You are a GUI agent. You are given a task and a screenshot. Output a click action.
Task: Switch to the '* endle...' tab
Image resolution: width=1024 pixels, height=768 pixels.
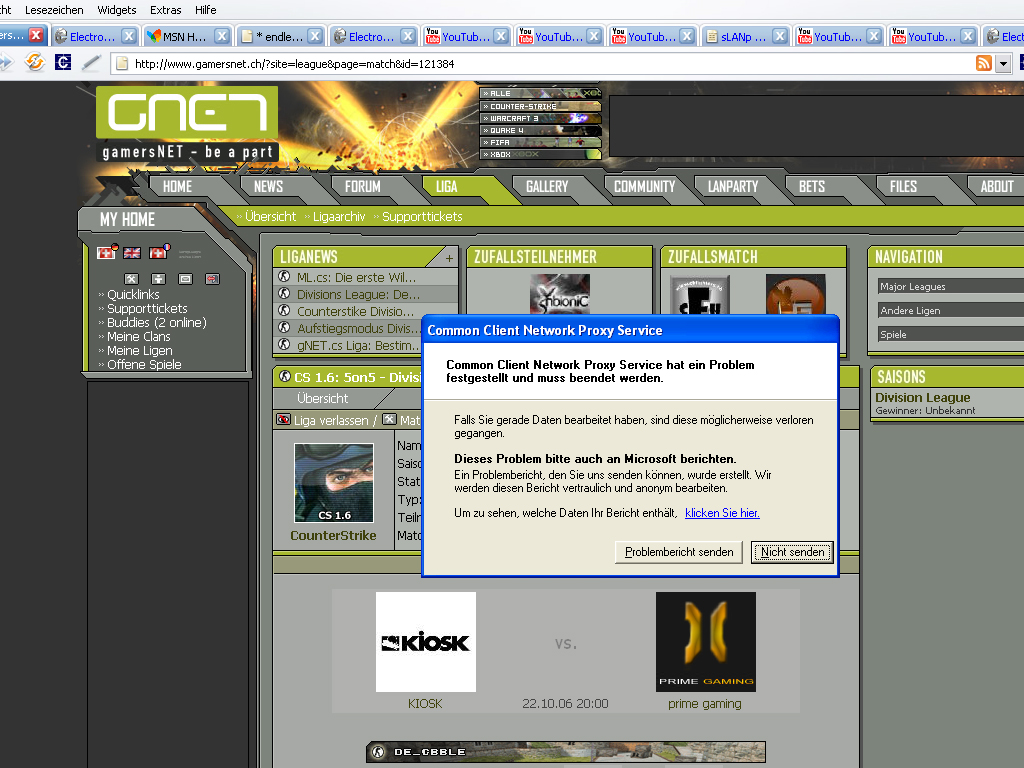[281, 36]
